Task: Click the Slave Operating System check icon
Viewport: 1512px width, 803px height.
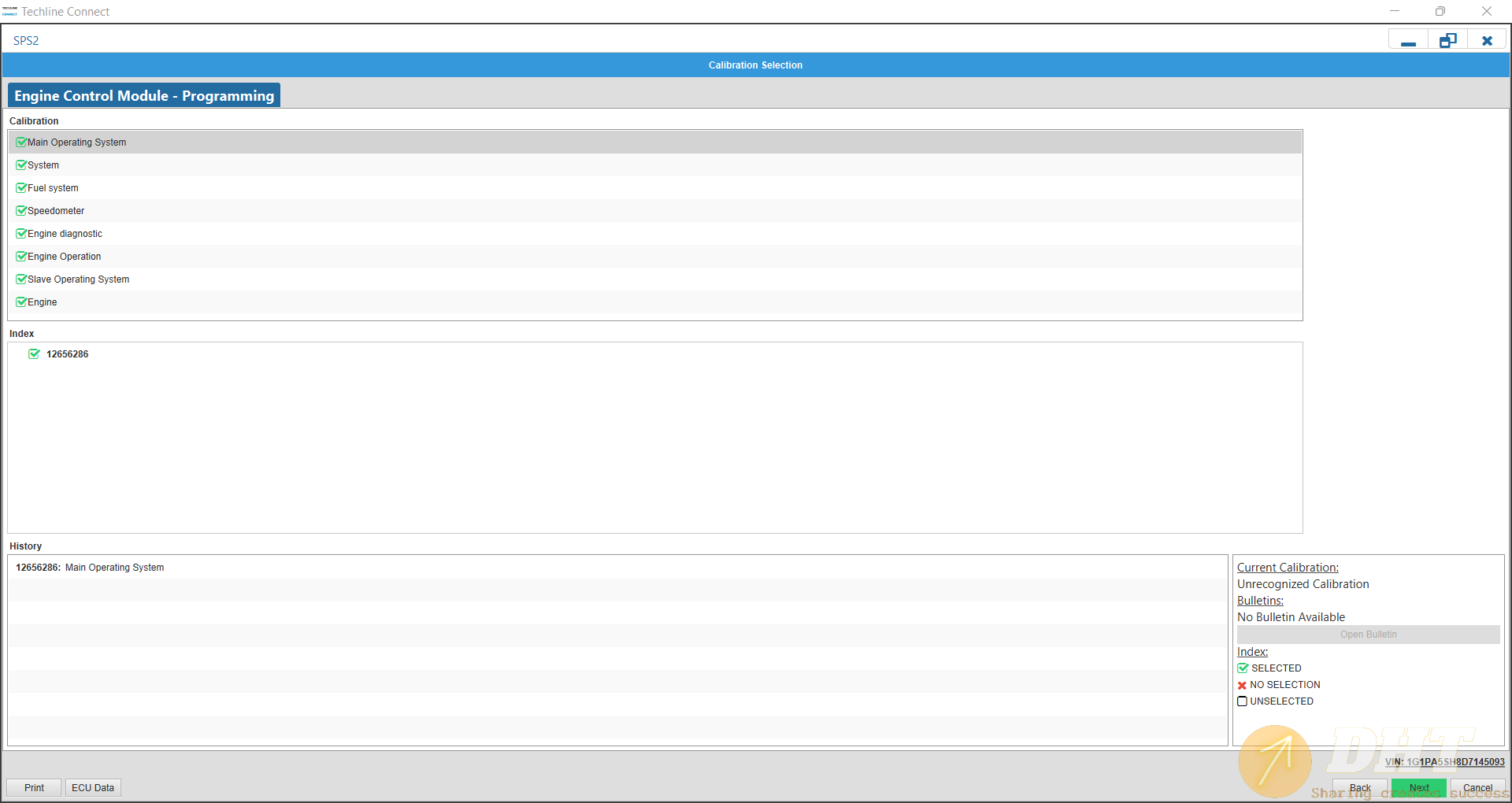Action: pyautogui.click(x=21, y=279)
